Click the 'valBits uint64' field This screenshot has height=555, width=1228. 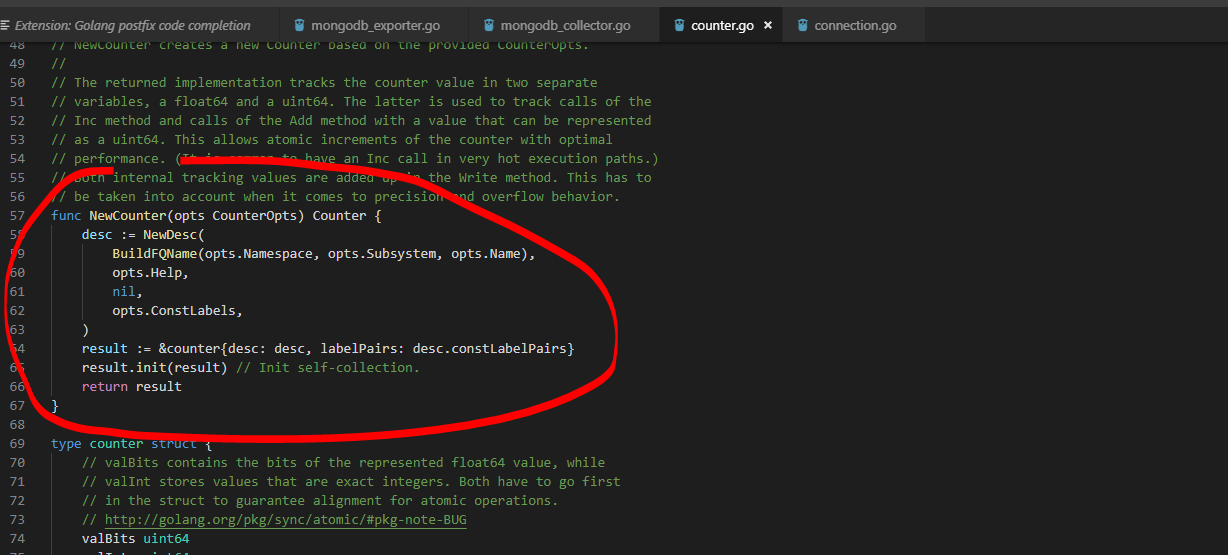(x=135, y=538)
